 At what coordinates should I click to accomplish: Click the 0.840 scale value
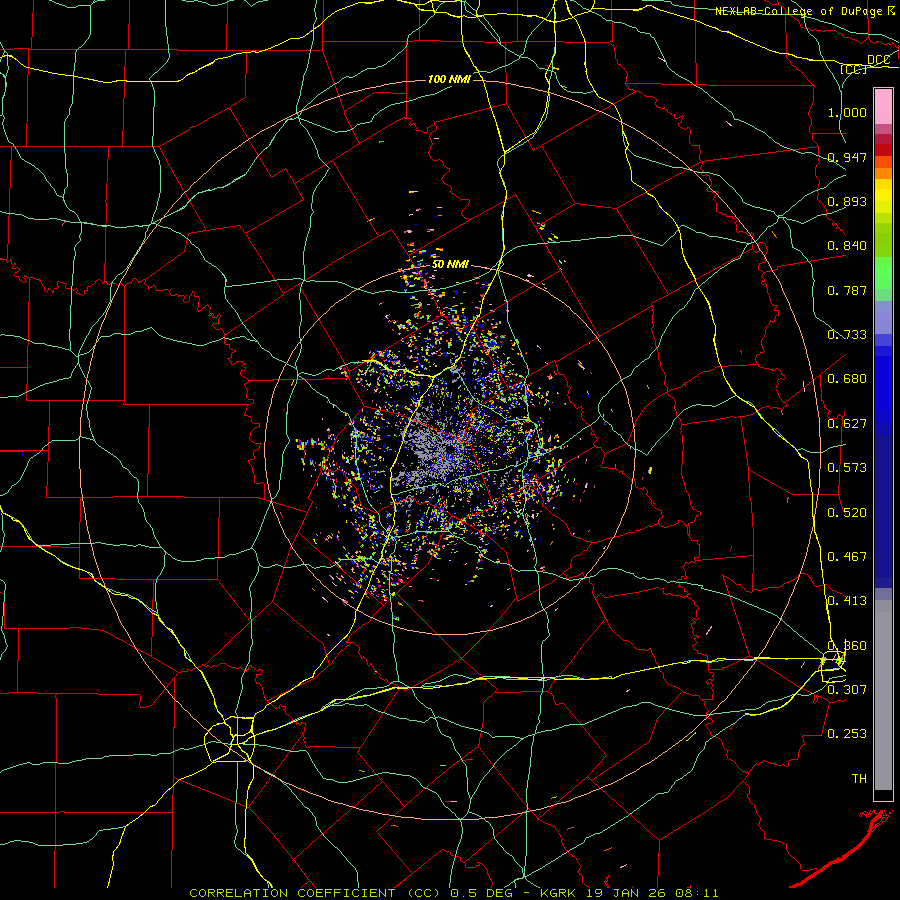(847, 246)
